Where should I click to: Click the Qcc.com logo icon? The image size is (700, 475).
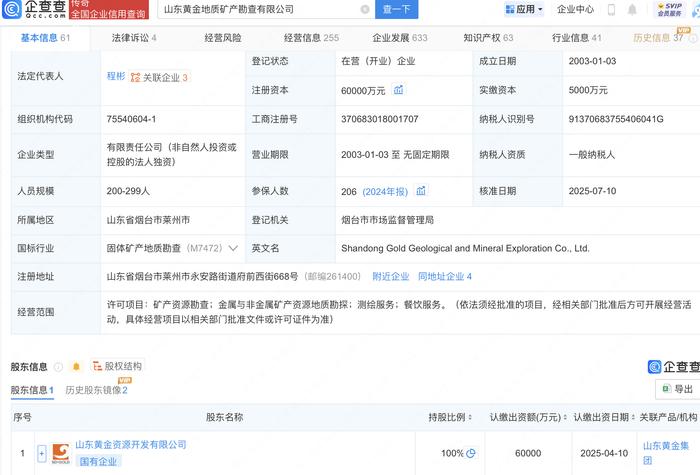[x=12, y=8]
